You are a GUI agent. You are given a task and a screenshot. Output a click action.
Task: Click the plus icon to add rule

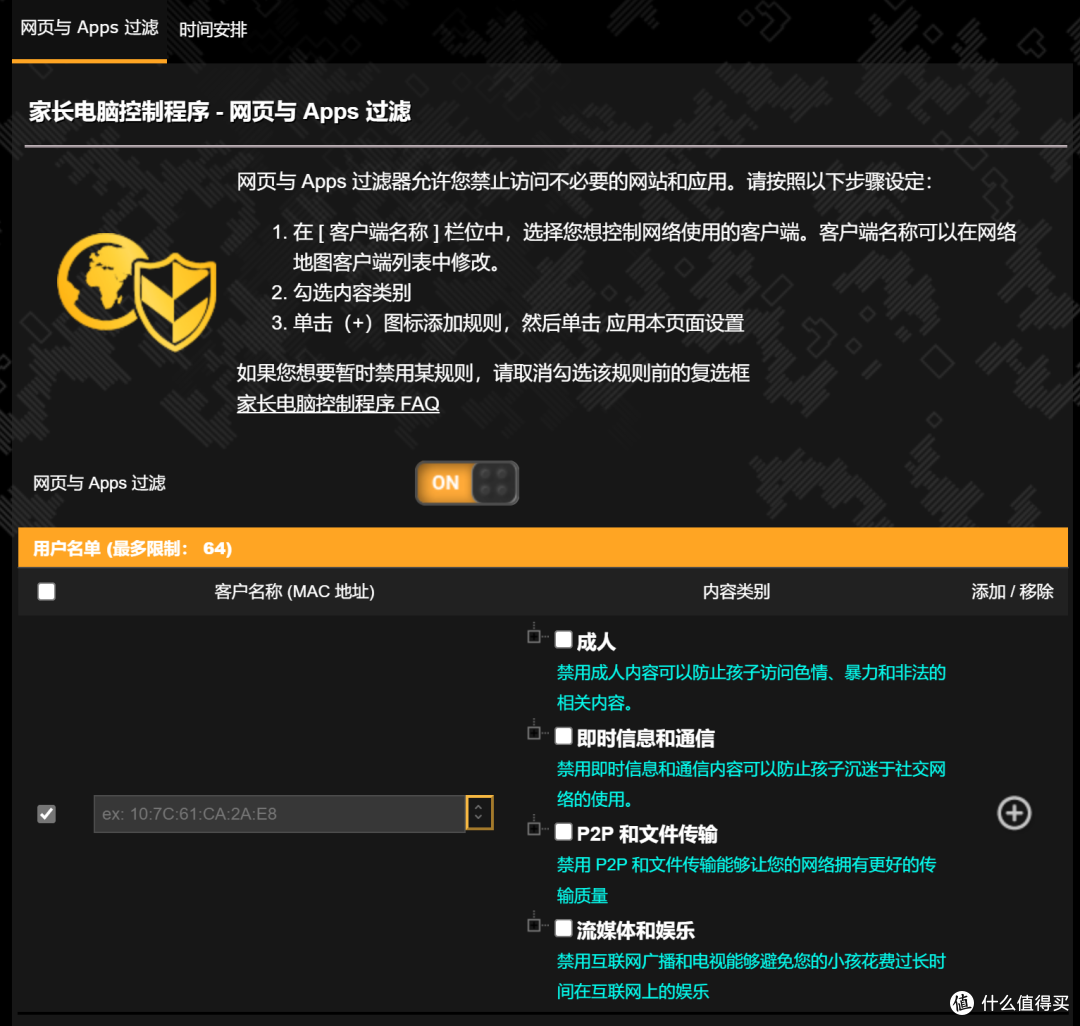1015,813
